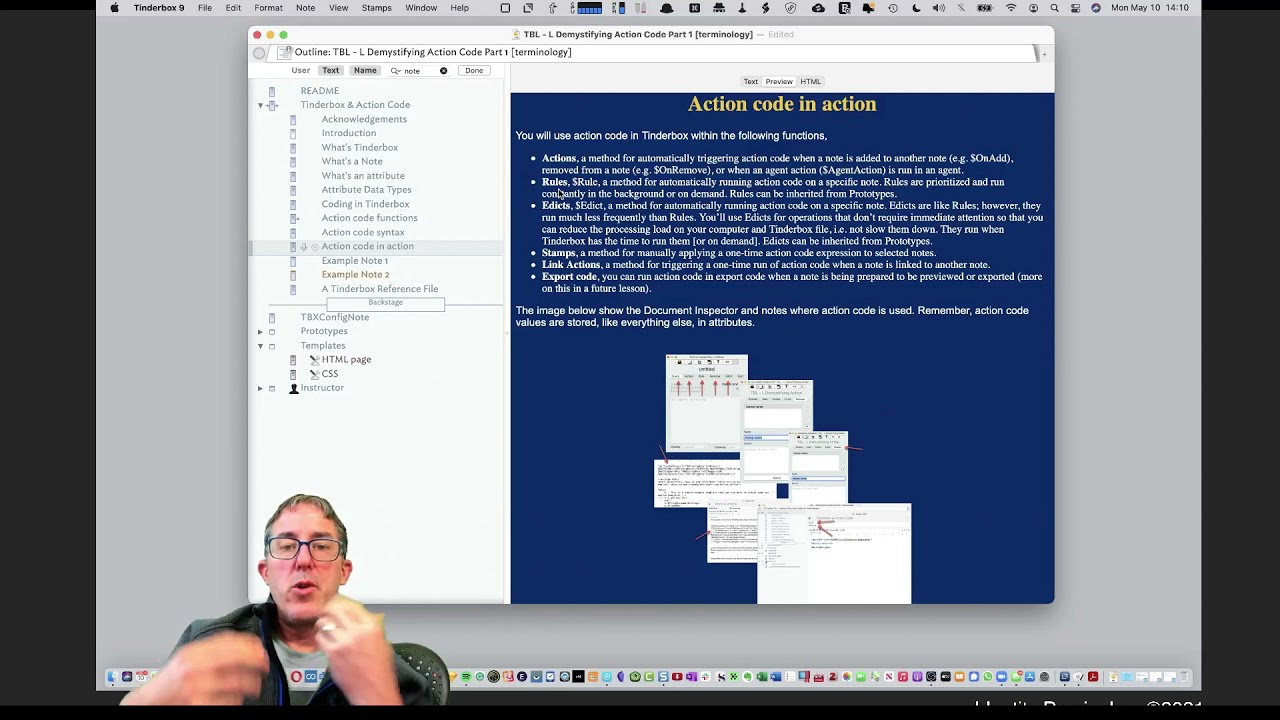Toggle Text search scope
This screenshot has width=1280, height=720.
[330, 71]
